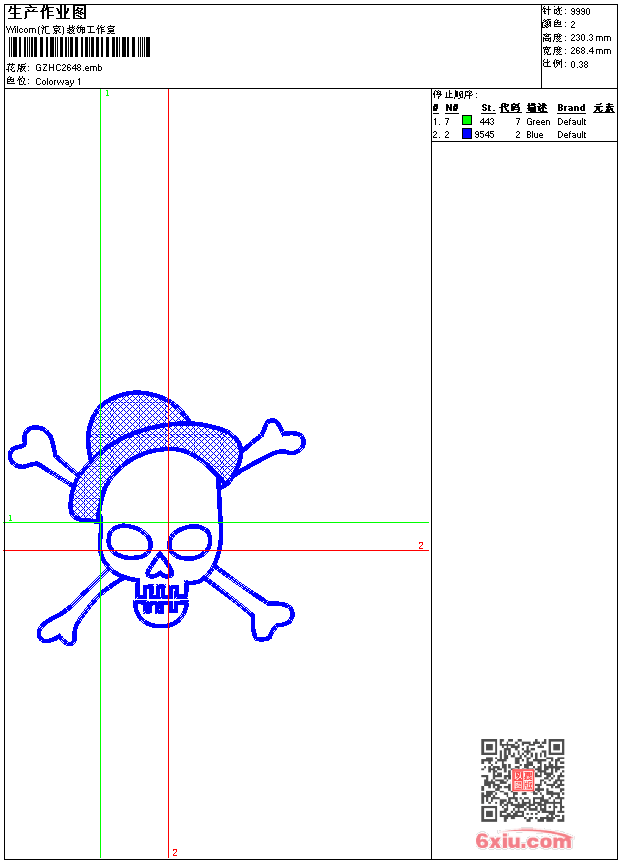Click the 6xiu.com watermark logo
Screen dimensions: 620x860
tap(524, 841)
